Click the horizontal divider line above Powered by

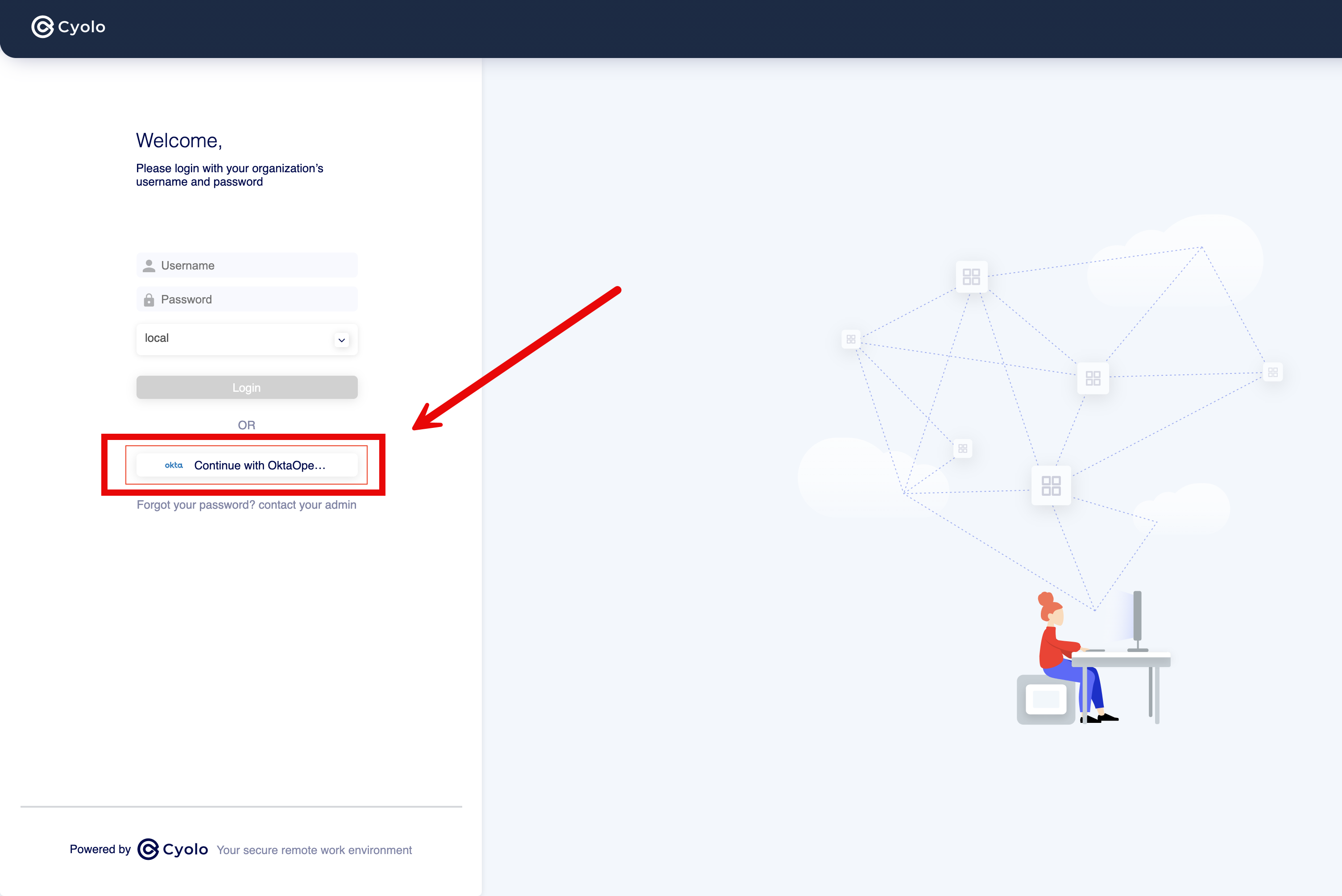(241, 807)
